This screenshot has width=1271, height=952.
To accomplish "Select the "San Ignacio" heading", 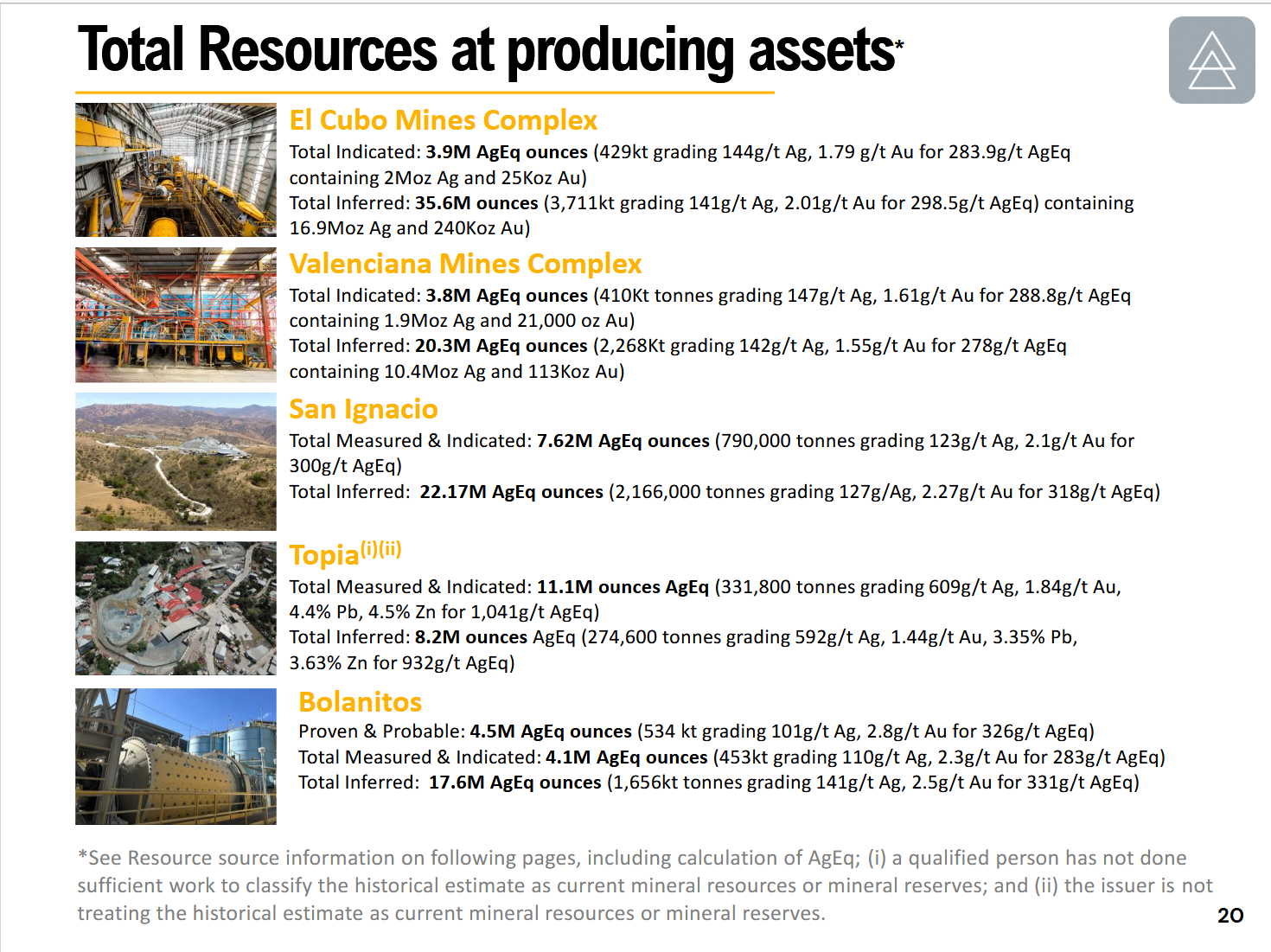I will [363, 409].
